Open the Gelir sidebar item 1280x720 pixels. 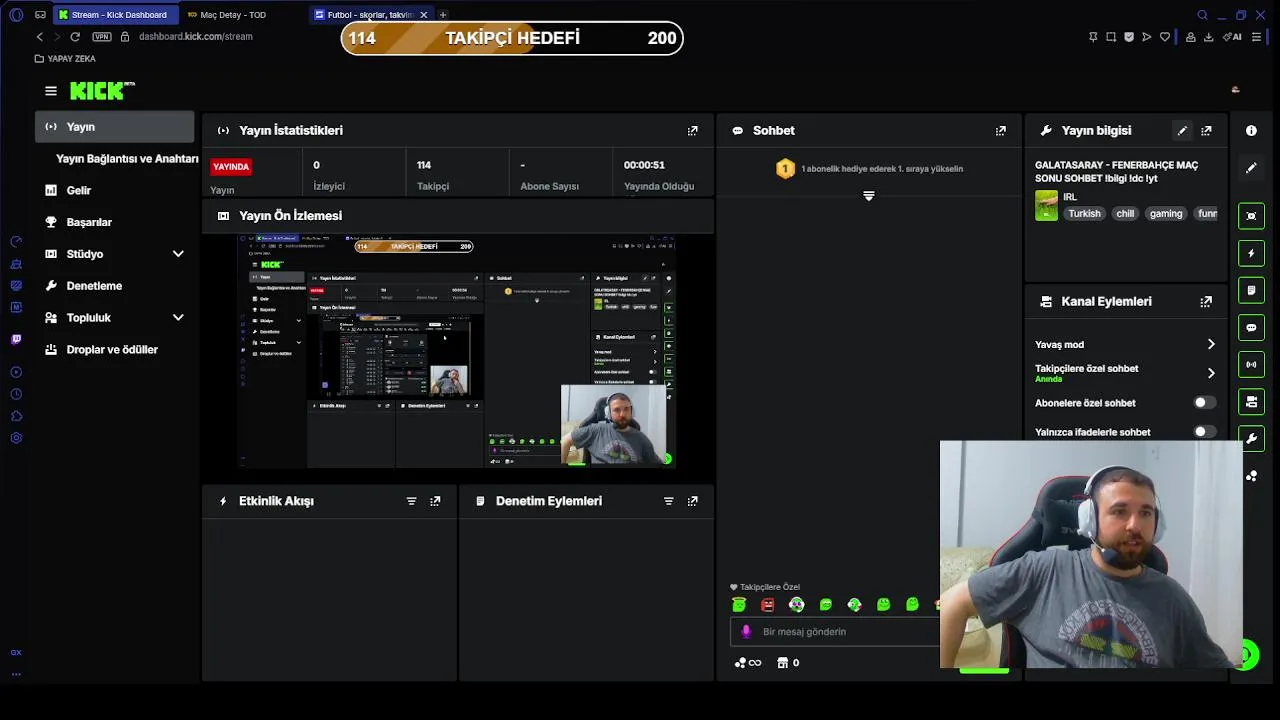pyautogui.click(x=78, y=190)
